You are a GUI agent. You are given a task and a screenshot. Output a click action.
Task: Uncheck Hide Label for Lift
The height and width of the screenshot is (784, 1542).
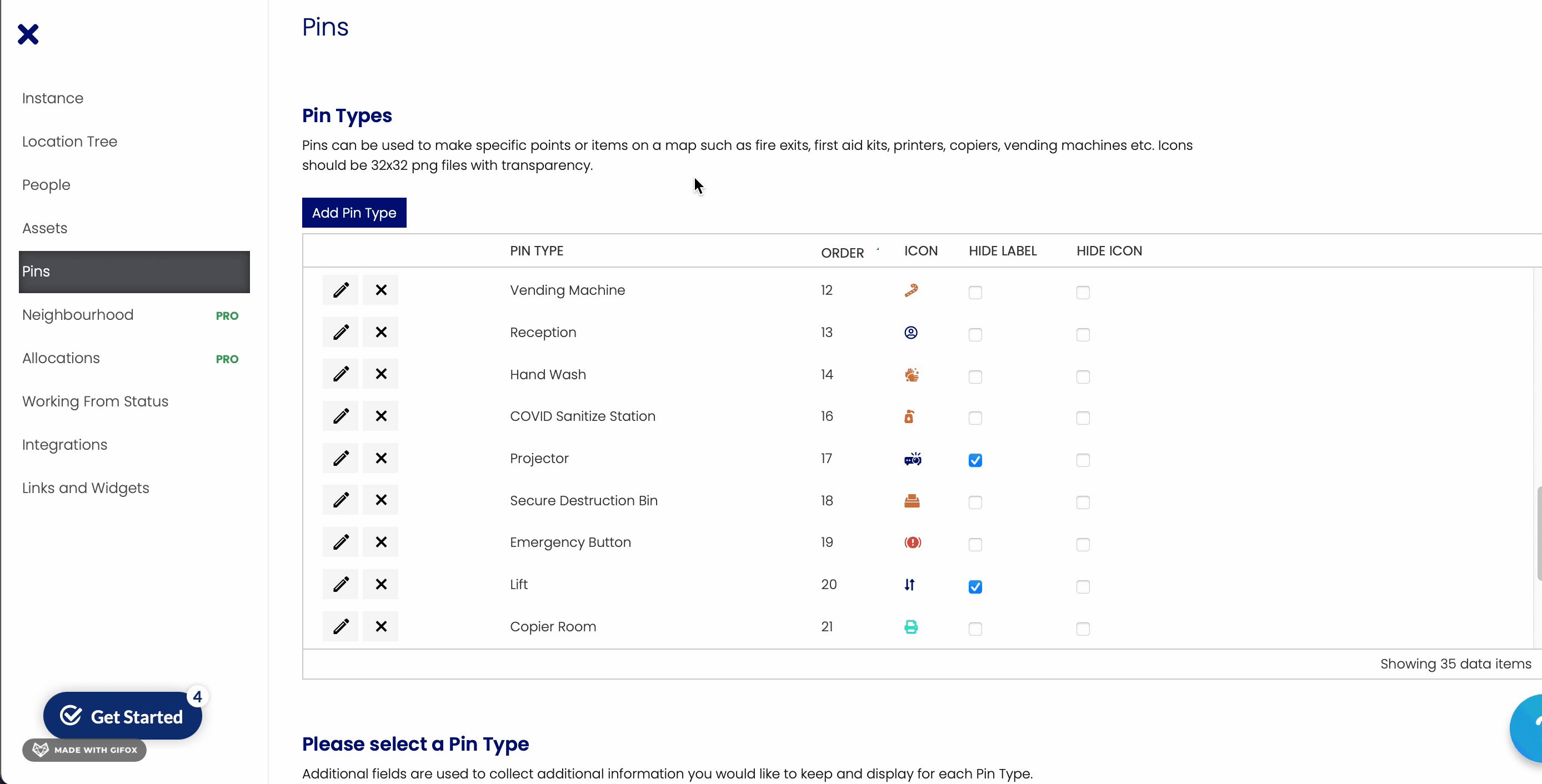975,587
